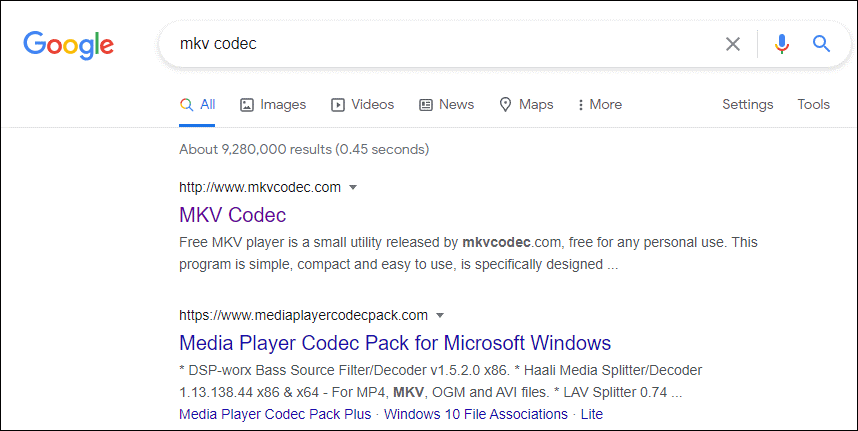This screenshot has height=431, width=858.
Task: Switch to the Images tab
Action: tap(273, 104)
